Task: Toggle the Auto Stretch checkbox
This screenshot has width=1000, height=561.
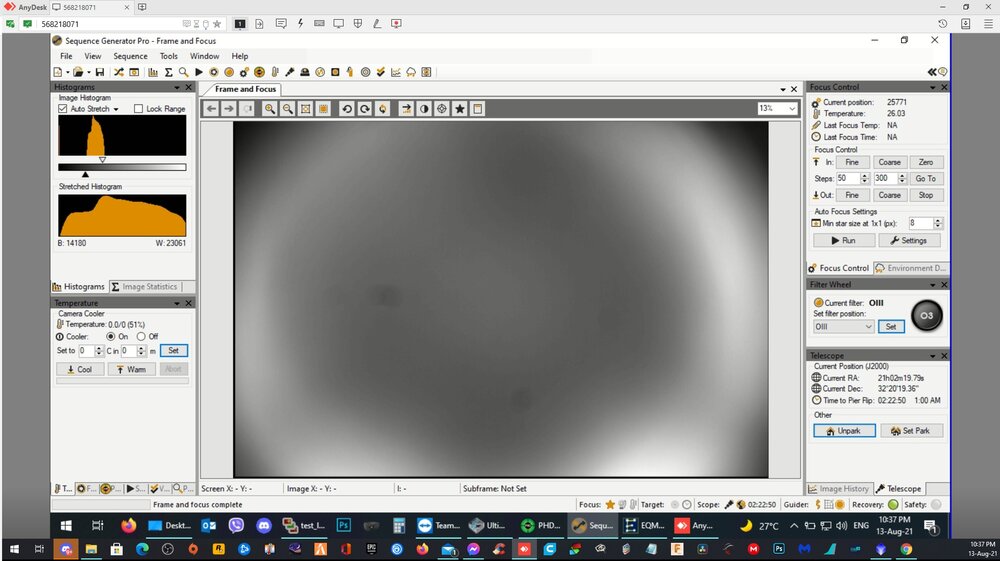Action: [x=63, y=109]
